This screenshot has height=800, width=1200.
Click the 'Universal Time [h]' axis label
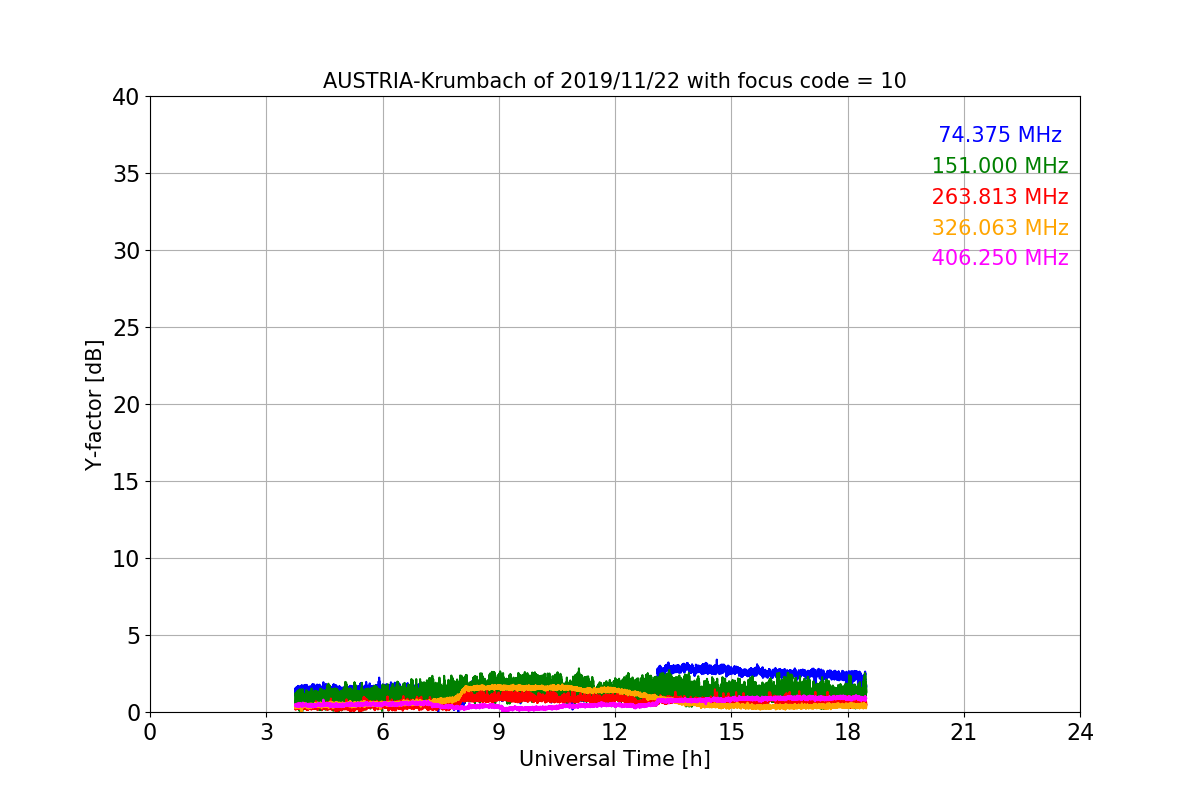pos(614,759)
